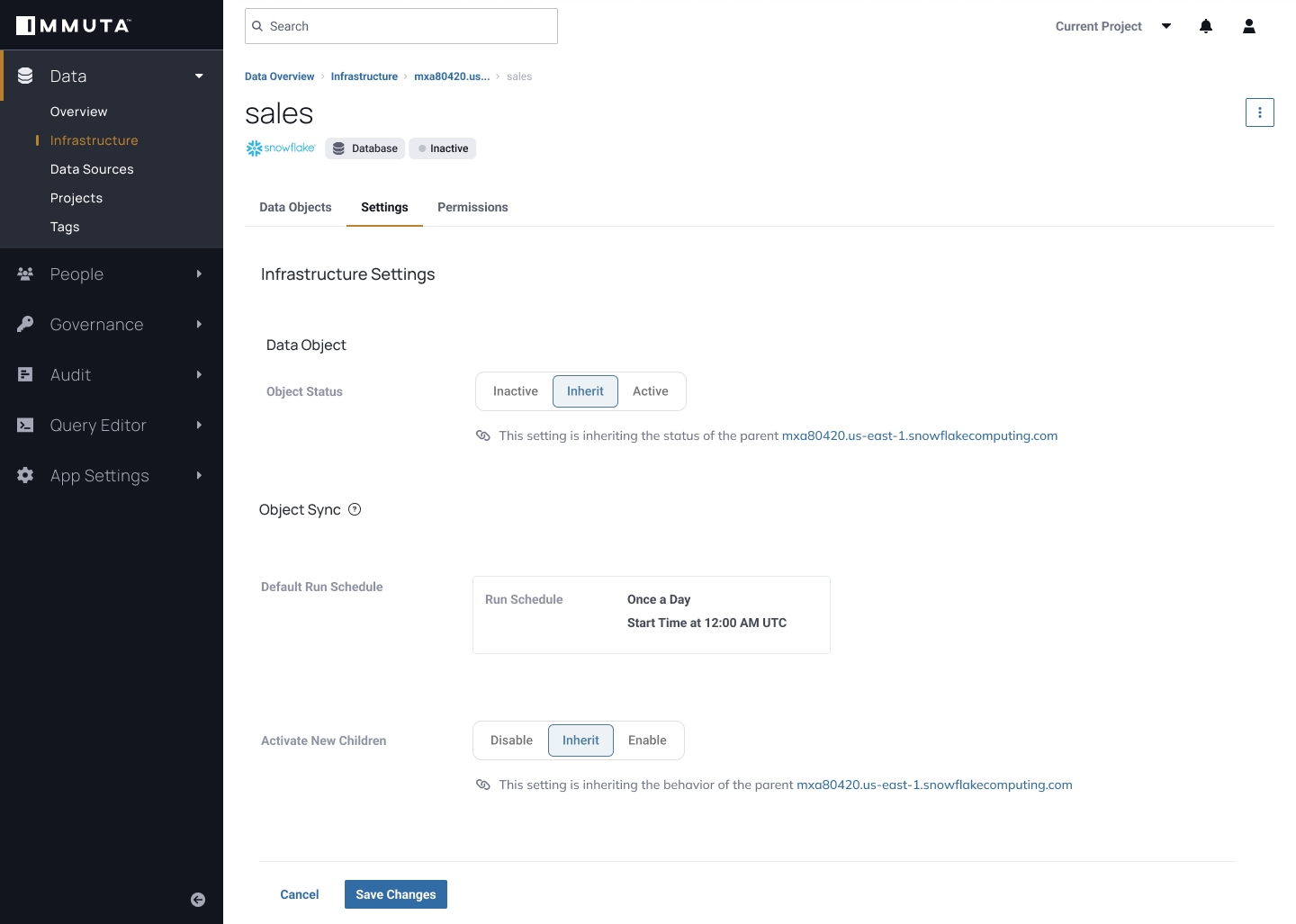
Task: Open parent link under Activate New Children
Action: coord(935,785)
